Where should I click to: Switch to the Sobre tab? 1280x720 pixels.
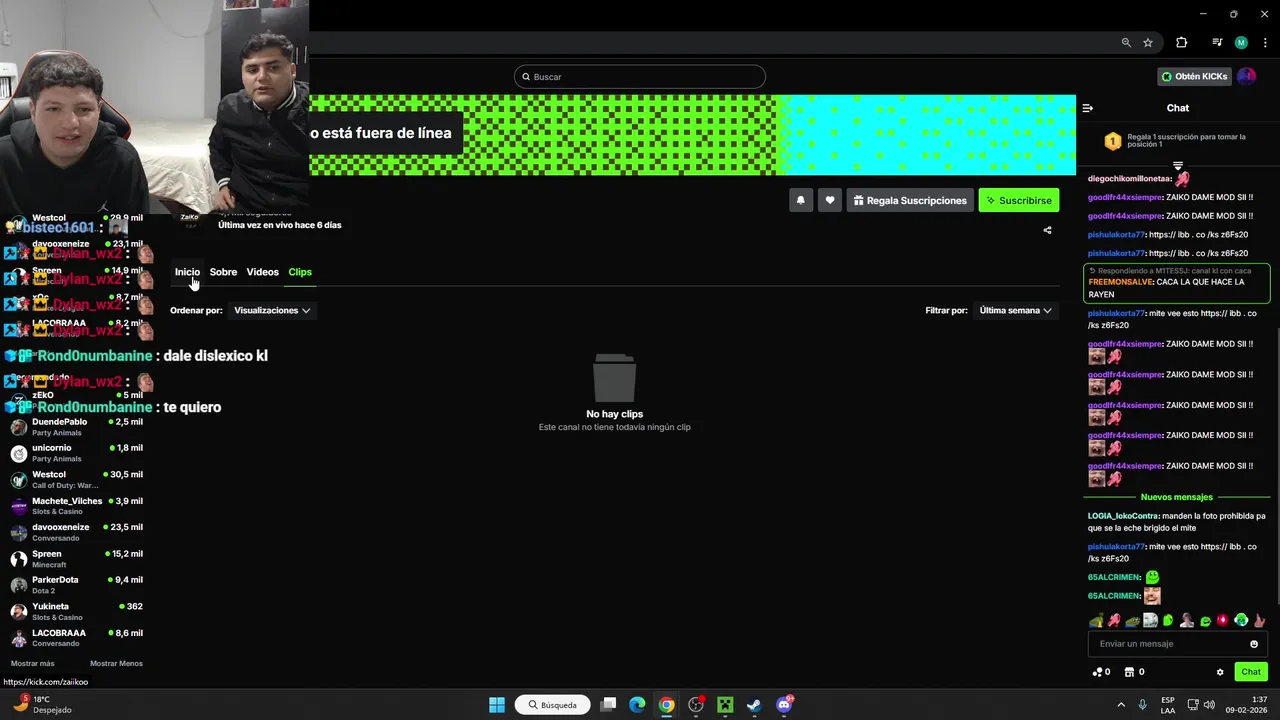[x=223, y=272]
